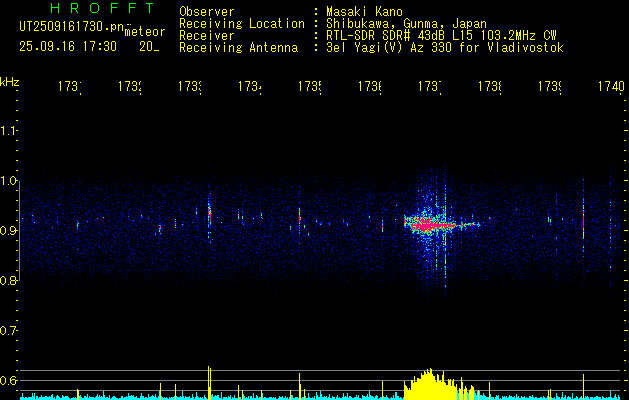Screen dimensions: 629x400
Task: Select receiver details RTL-SDR SDR# 43dB L15 103.2MHz CW
Action: (x=441, y=36)
